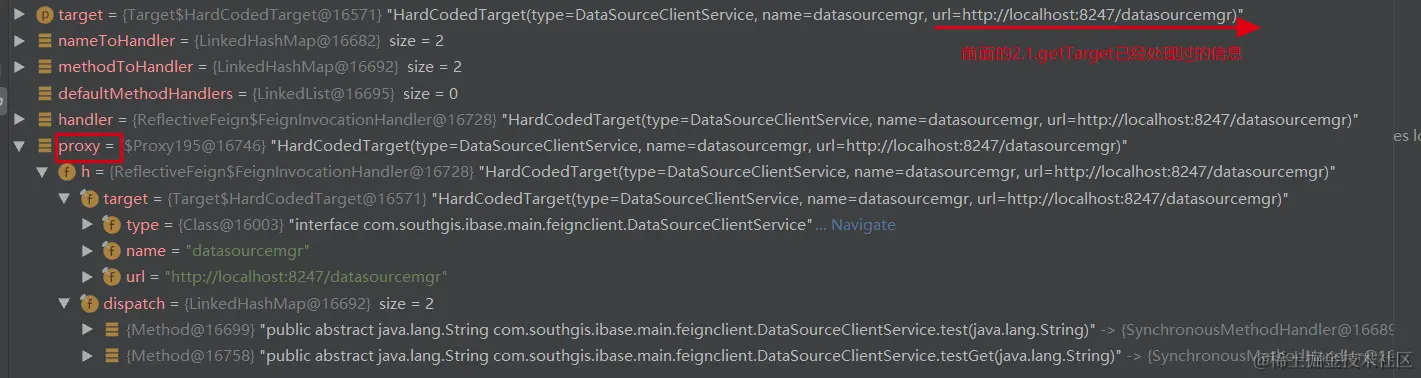Collapse the proxy node

(19, 146)
